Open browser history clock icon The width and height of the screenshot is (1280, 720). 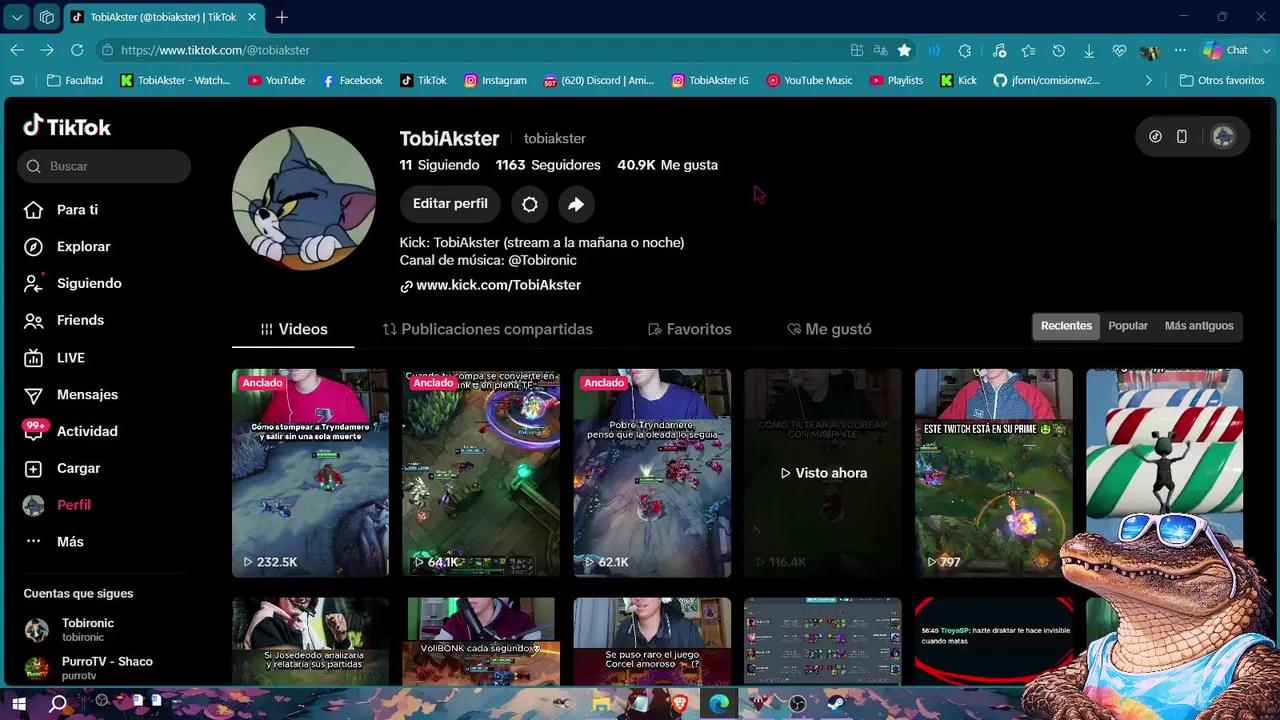(1059, 50)
